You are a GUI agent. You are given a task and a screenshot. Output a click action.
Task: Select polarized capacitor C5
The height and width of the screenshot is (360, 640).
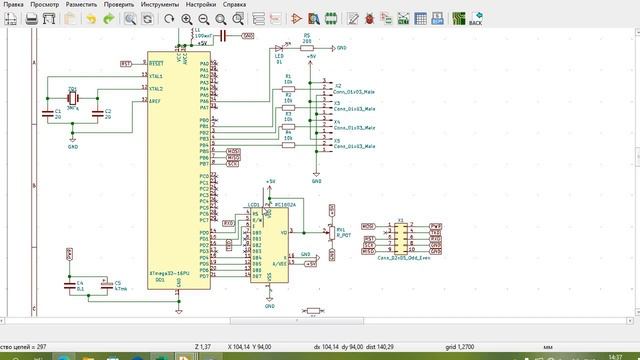107,285
